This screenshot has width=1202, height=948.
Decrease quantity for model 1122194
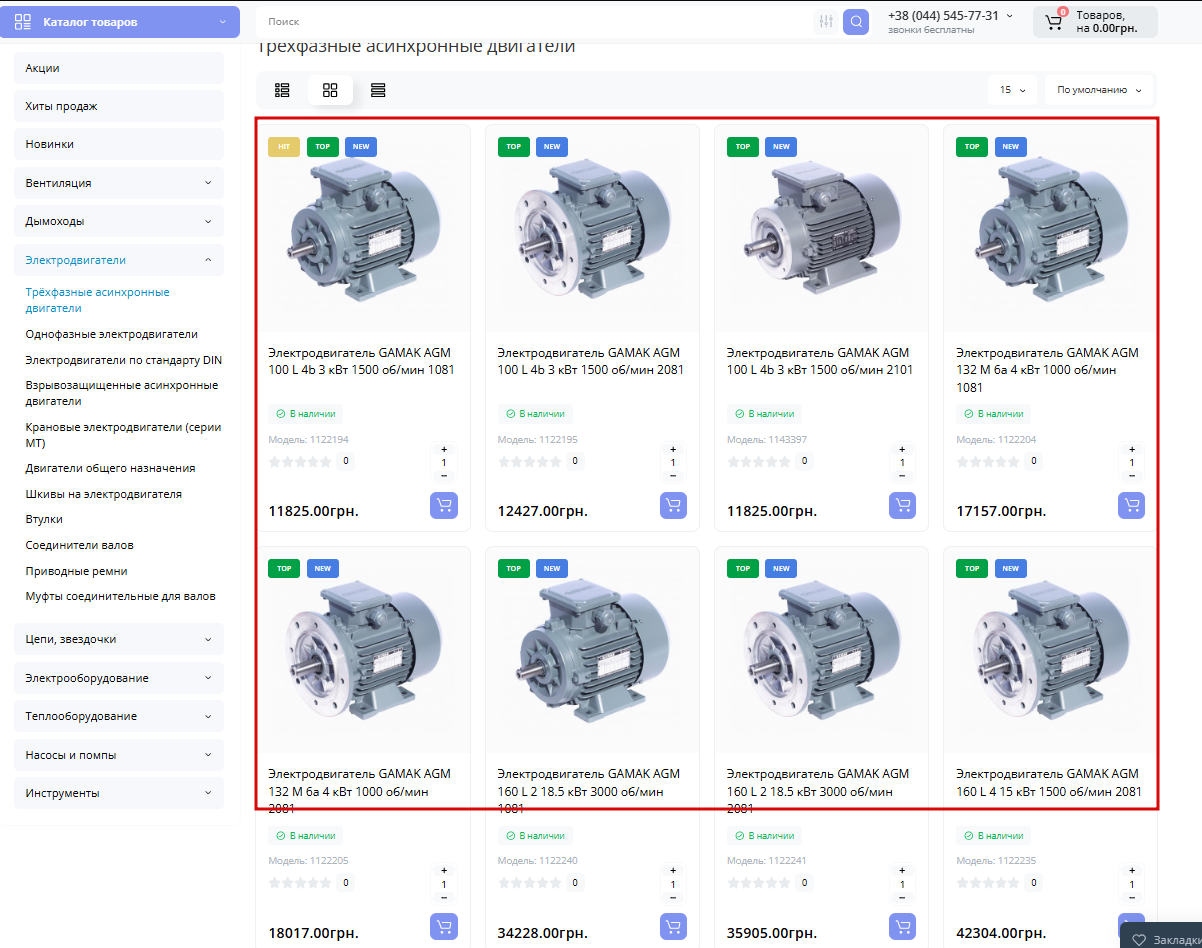pyautogui.click(x=444, y=475)
